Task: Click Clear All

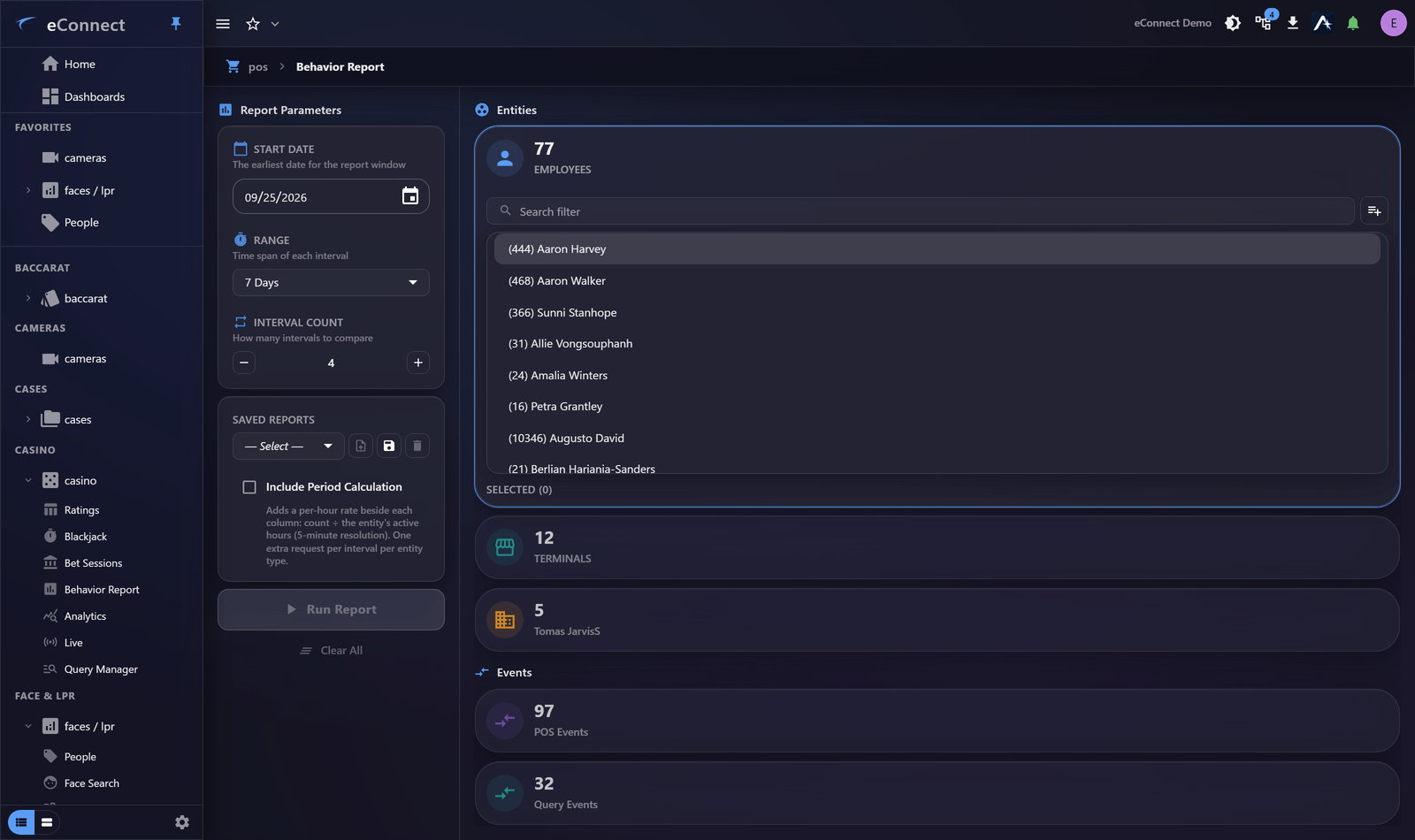Action: tap(331, 651)
